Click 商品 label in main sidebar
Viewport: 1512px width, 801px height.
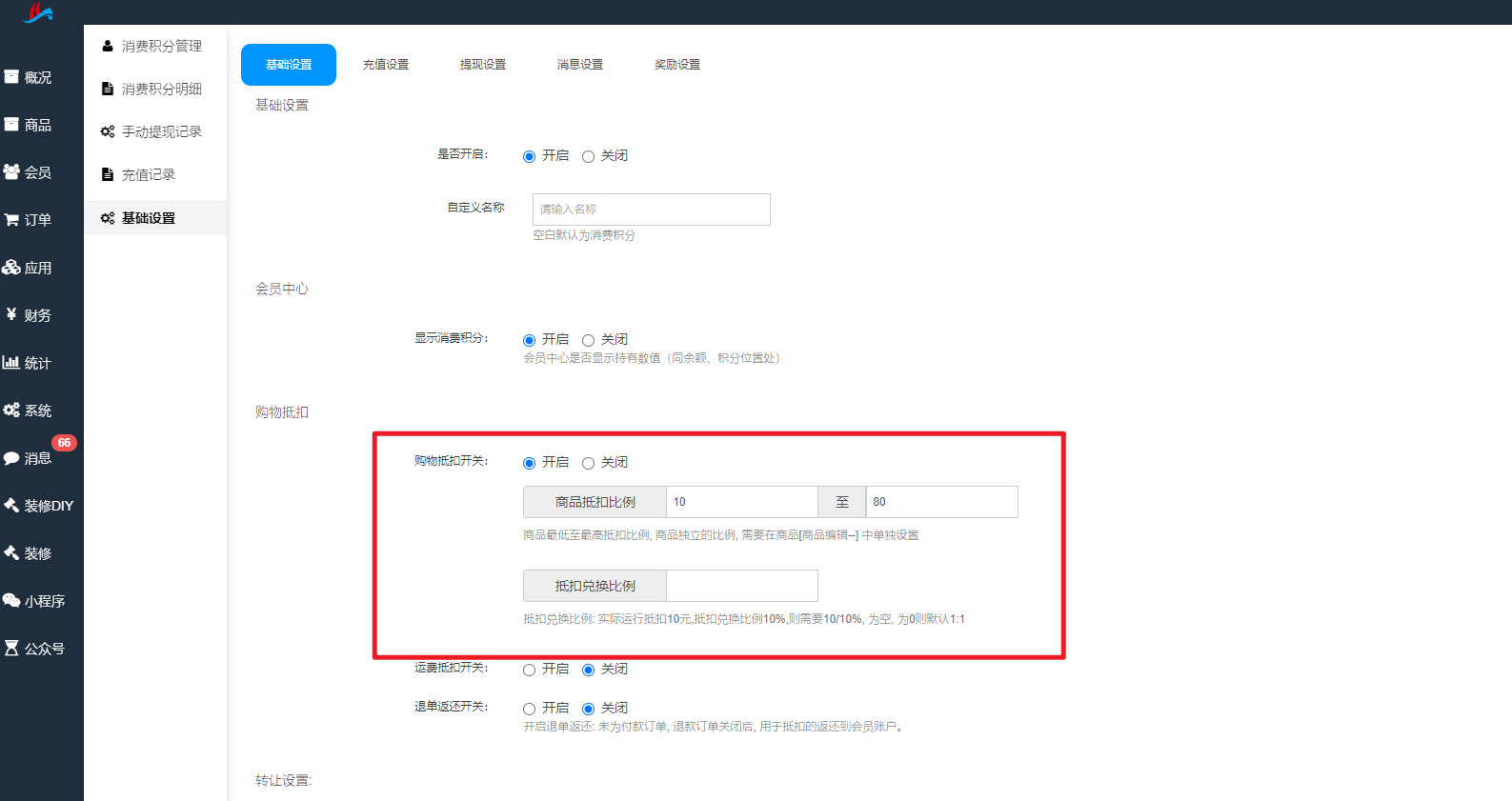coord(38,125)
